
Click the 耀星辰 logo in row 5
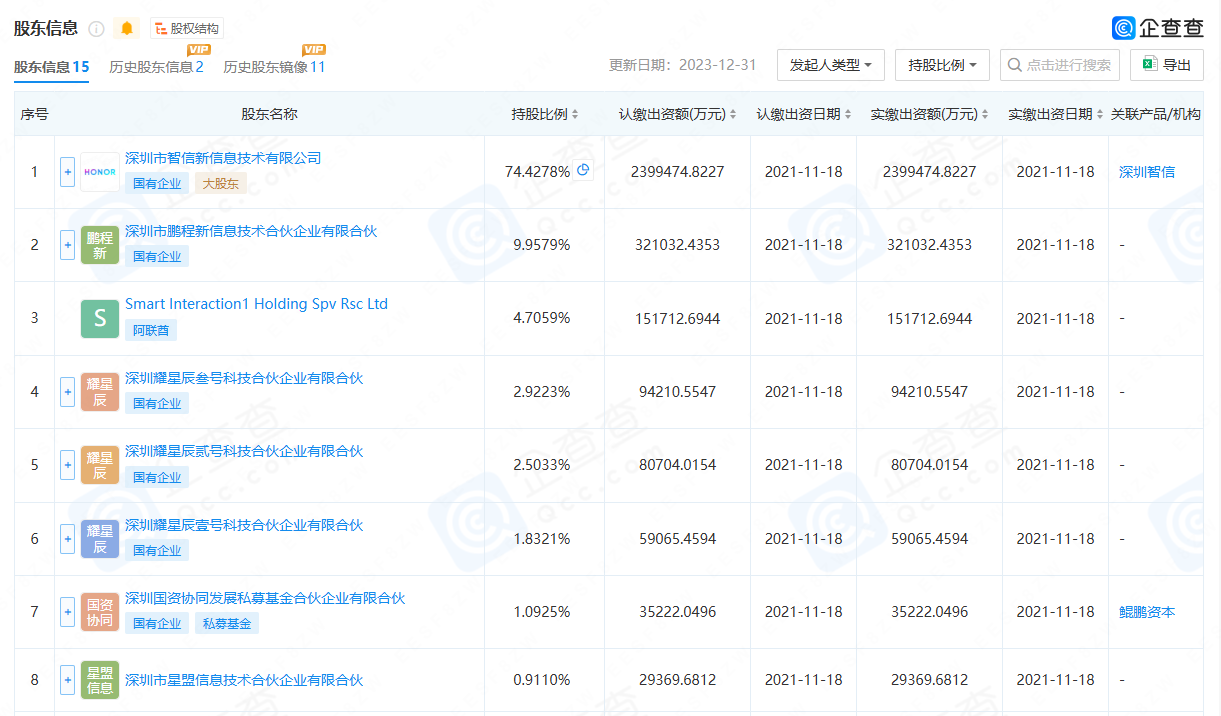[100, 465]
